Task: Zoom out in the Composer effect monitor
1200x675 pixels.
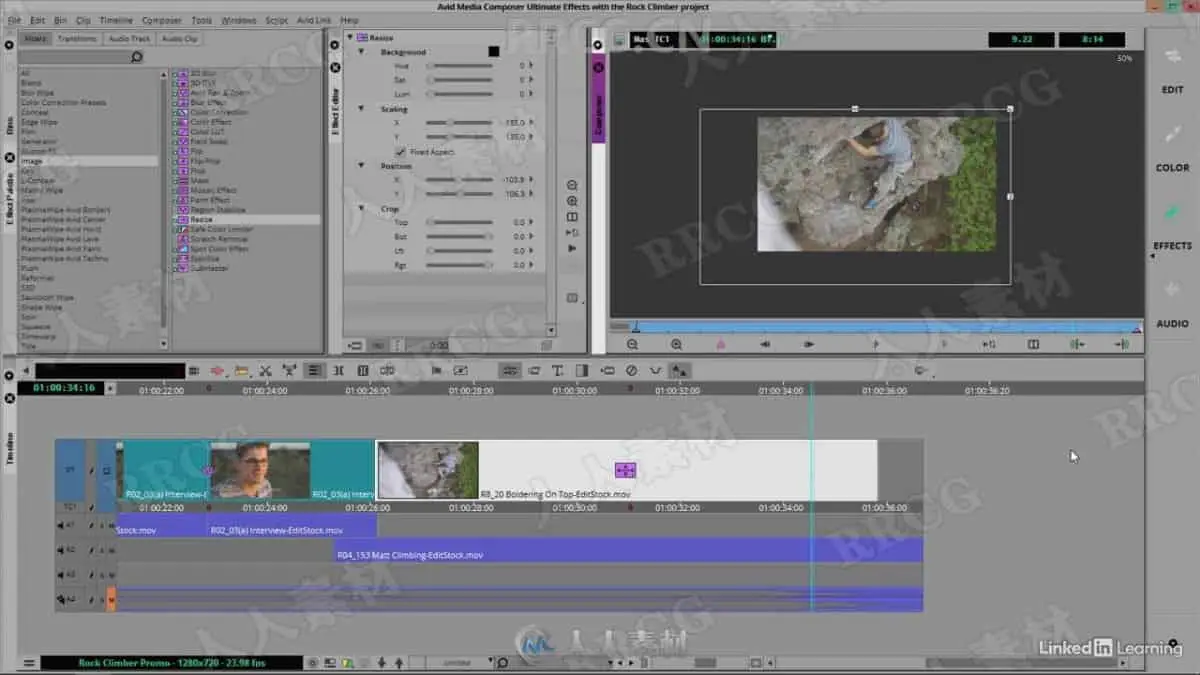Action: 632,344
